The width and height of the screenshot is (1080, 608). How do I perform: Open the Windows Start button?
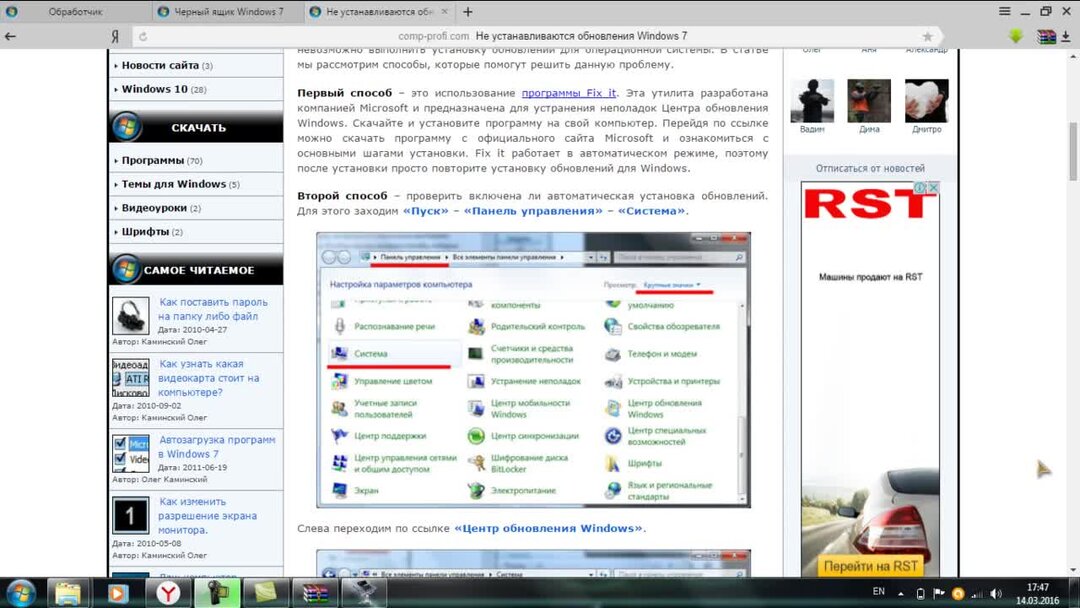(x=21, y=593)
